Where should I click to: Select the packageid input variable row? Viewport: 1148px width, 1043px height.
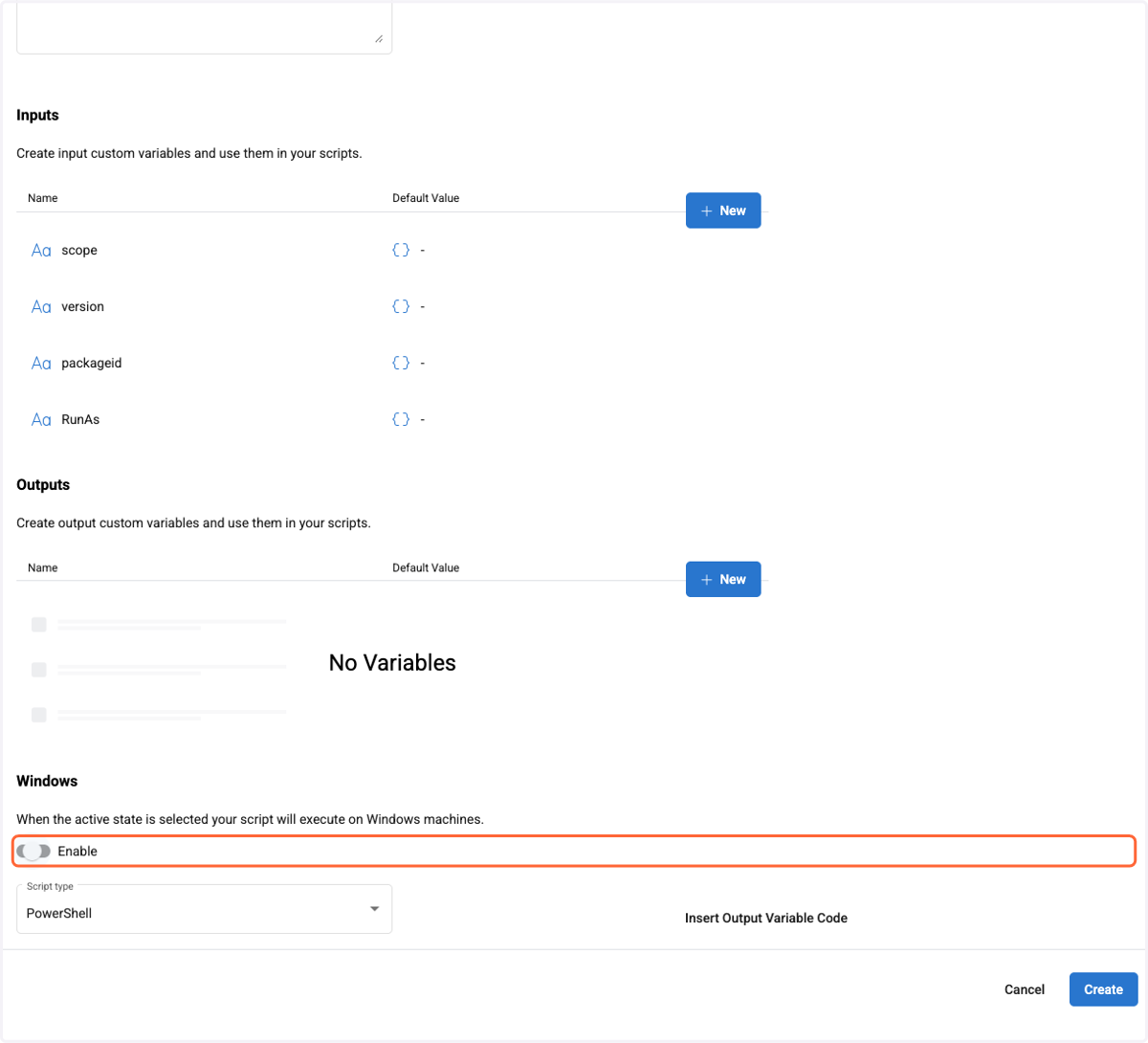[392, 364]
